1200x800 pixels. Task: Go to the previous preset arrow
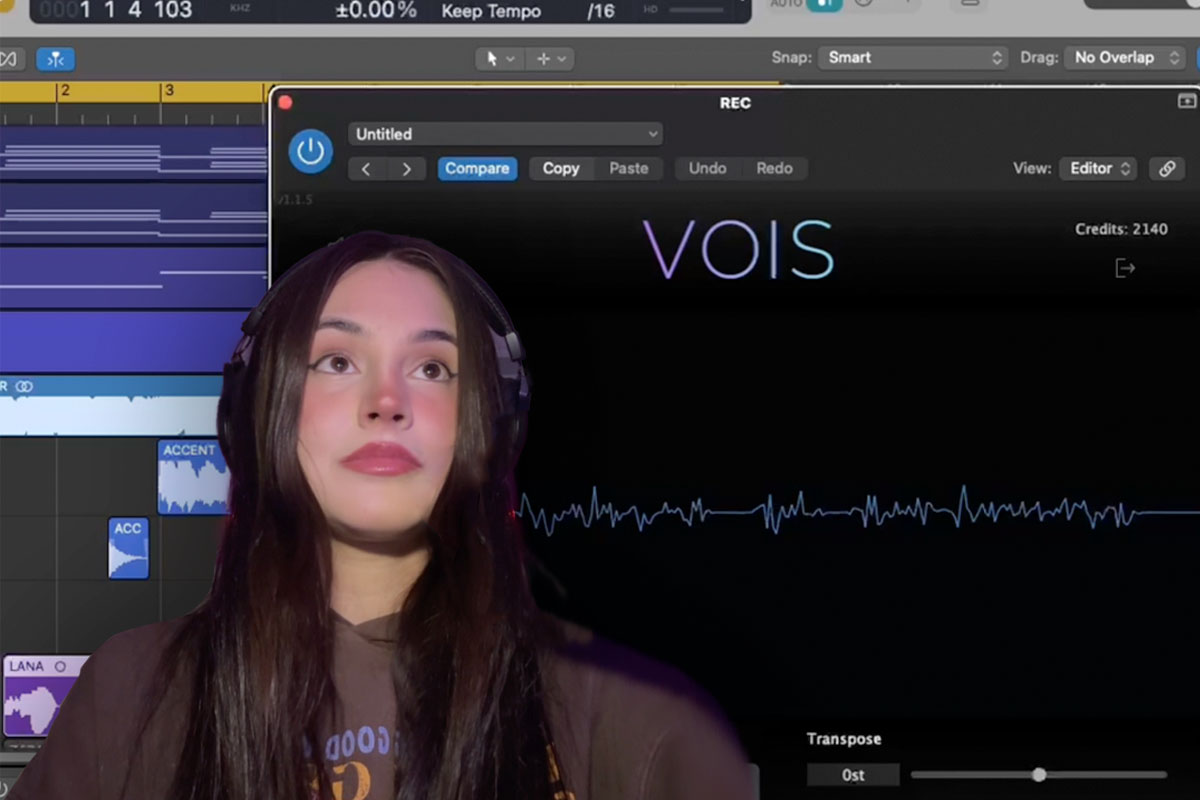(x=366, y=169)
